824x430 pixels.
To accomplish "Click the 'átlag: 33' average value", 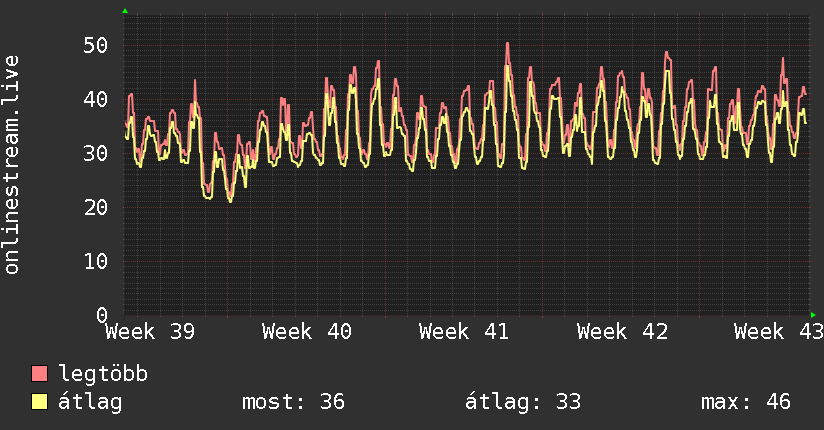I will tap(523, 402).
